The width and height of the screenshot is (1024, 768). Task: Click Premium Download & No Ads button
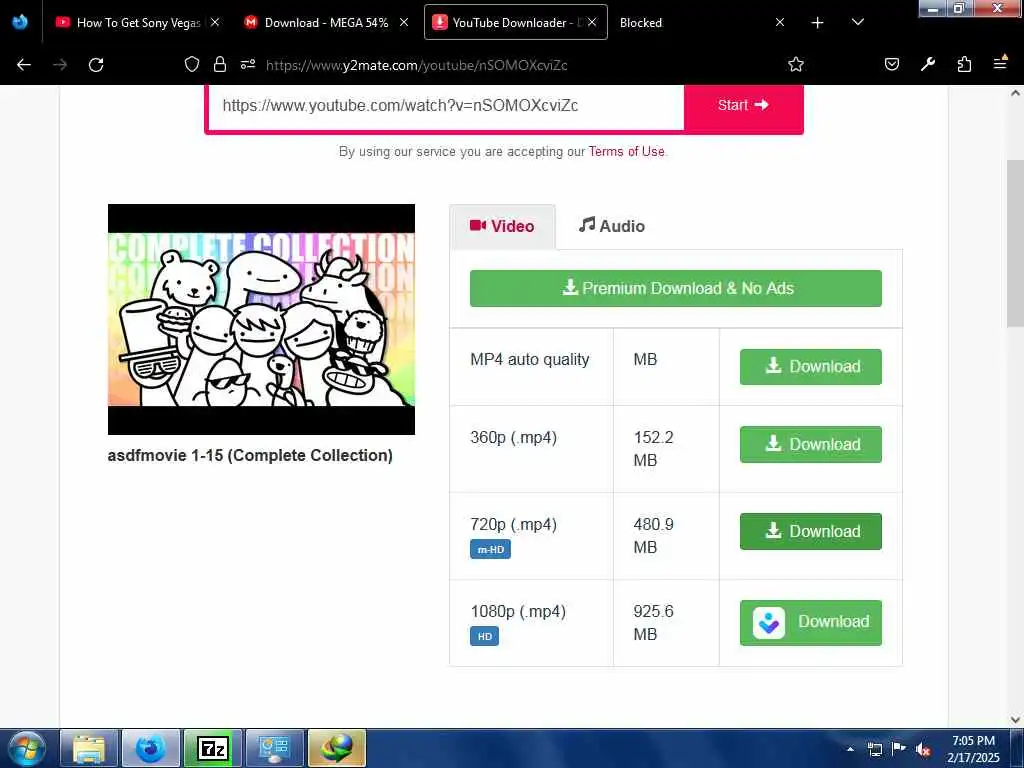(676, 289)
